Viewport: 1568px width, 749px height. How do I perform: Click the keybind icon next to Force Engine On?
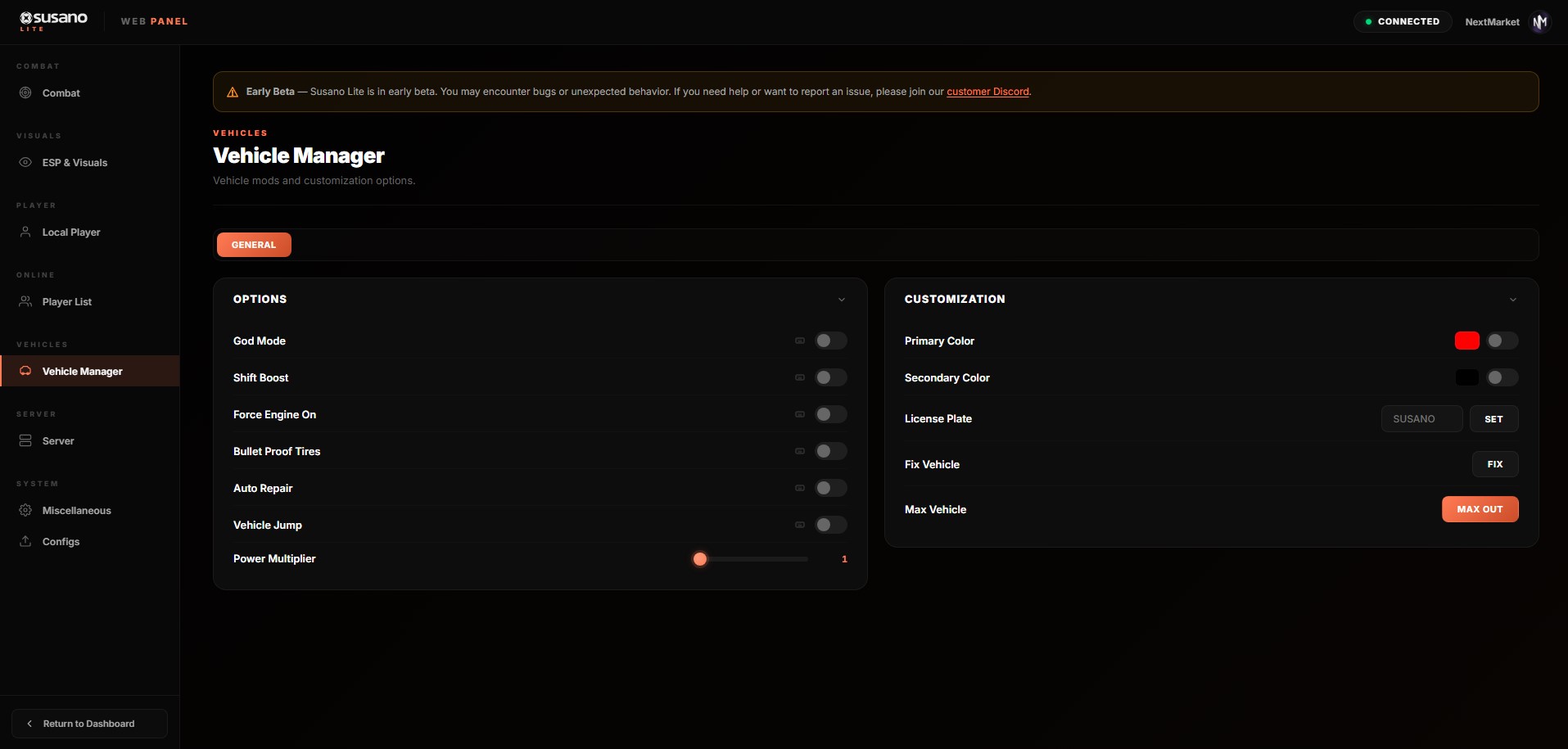pyautogui.click(x=800, y=414)
